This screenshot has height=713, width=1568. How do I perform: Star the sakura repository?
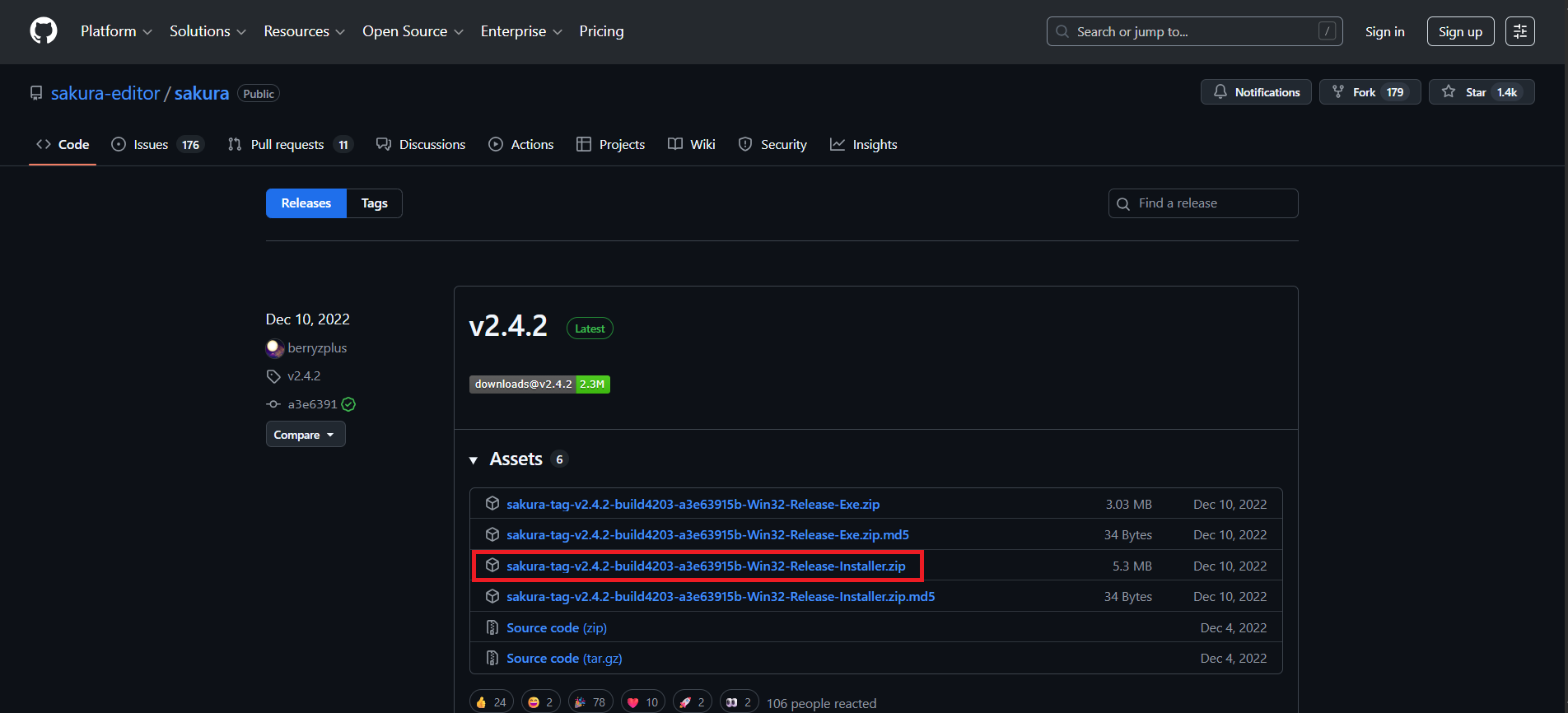(x=1481, y=92)
